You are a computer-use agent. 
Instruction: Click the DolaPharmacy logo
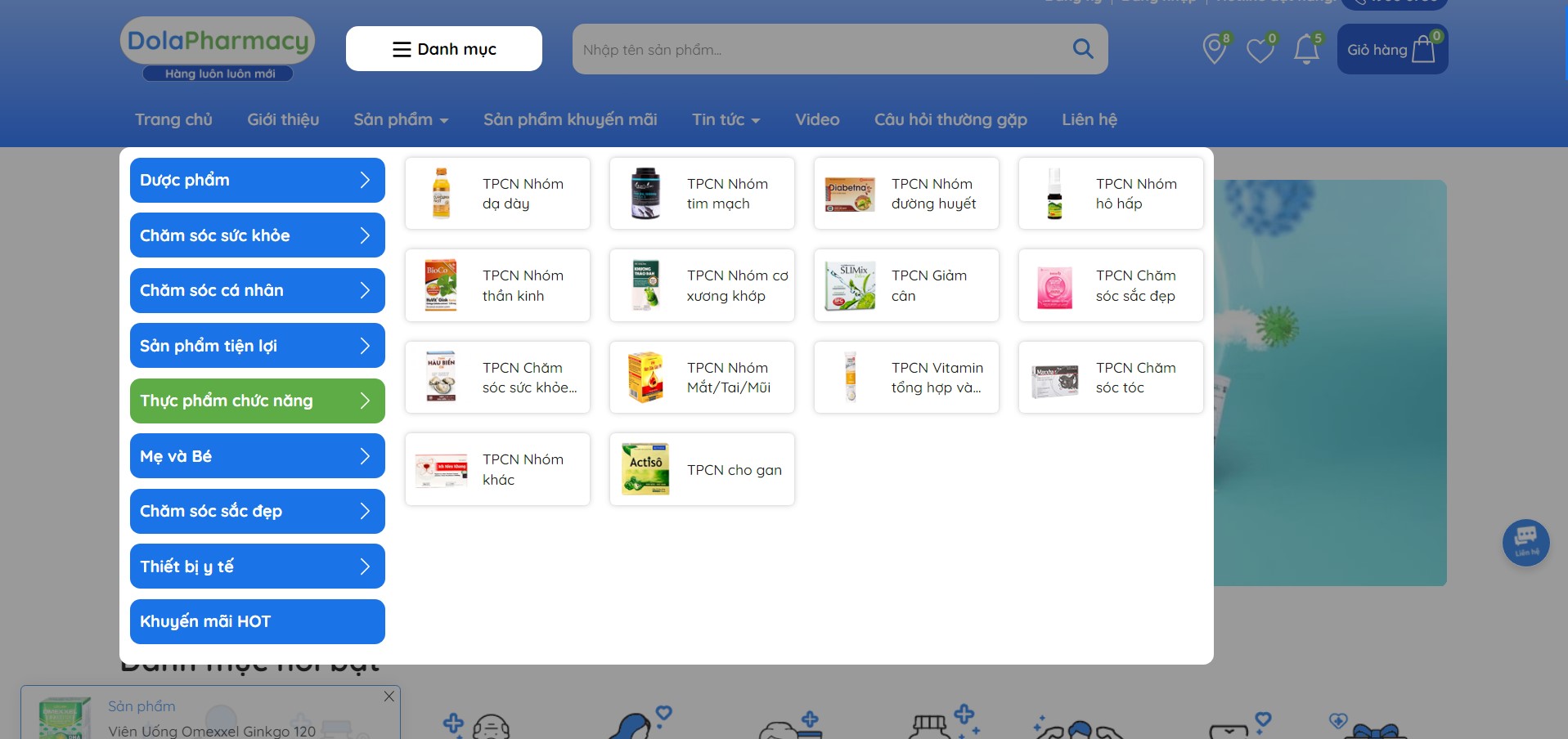218,48
